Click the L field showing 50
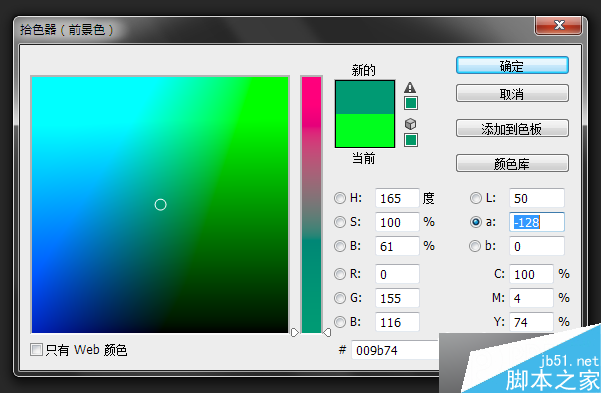The height and width of the screenshot is (393, 601). pyautogui.click(x=537, y=198)
